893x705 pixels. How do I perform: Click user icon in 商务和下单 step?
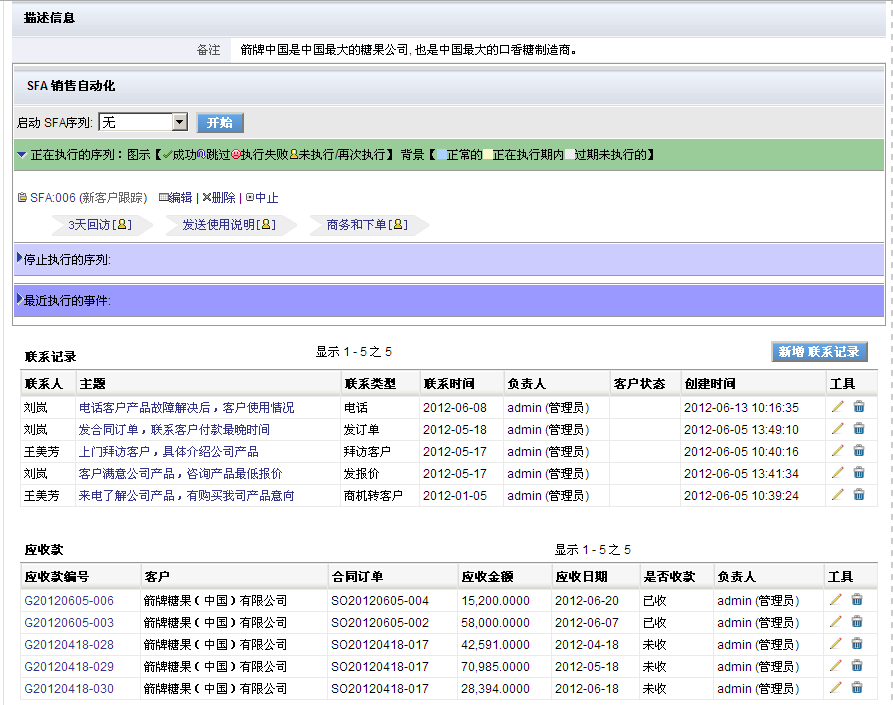tap(398, 224)
